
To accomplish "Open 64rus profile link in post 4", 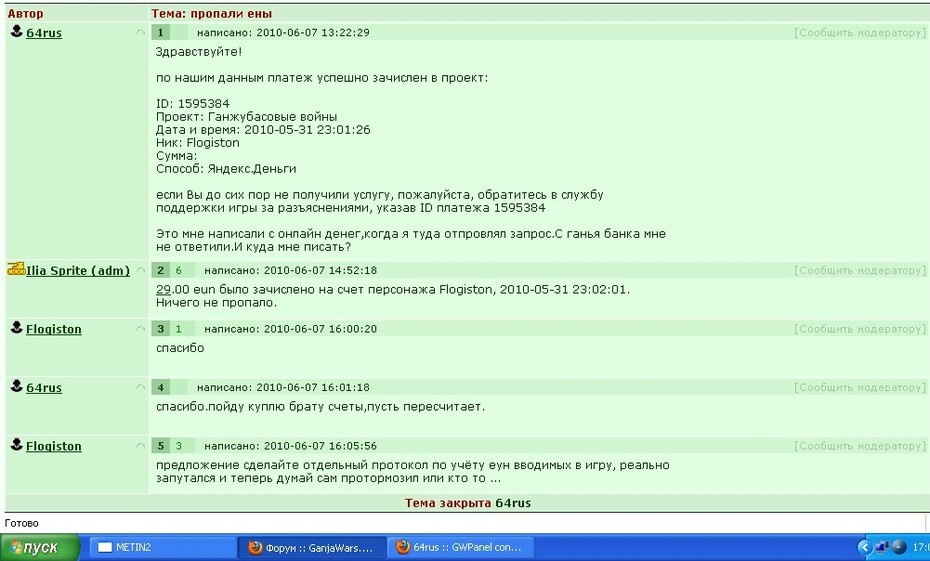I will coord(44,388).
